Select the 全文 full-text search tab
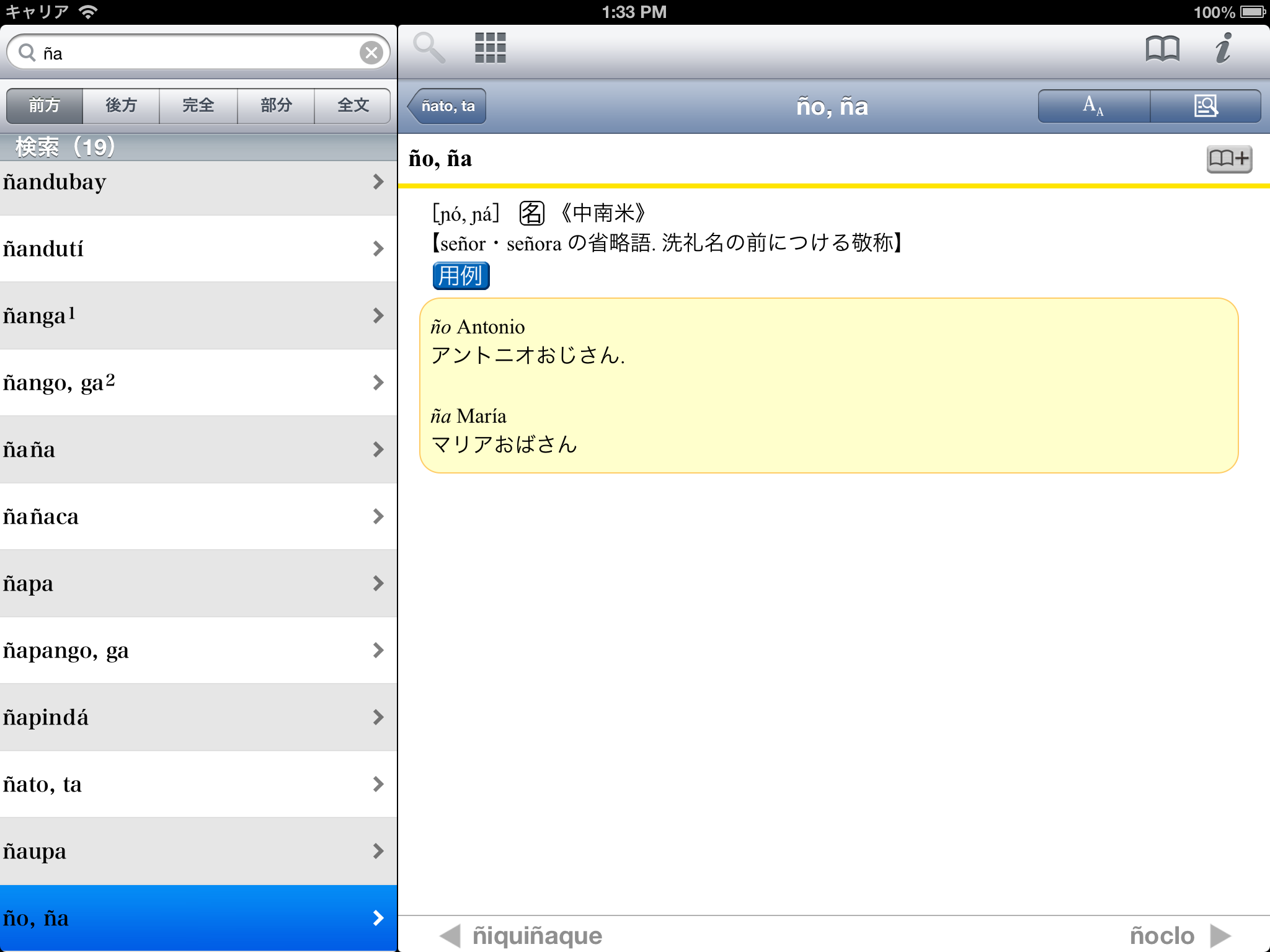The width and height of the screenshot is (1270, 952). click(x=353, y=105)
